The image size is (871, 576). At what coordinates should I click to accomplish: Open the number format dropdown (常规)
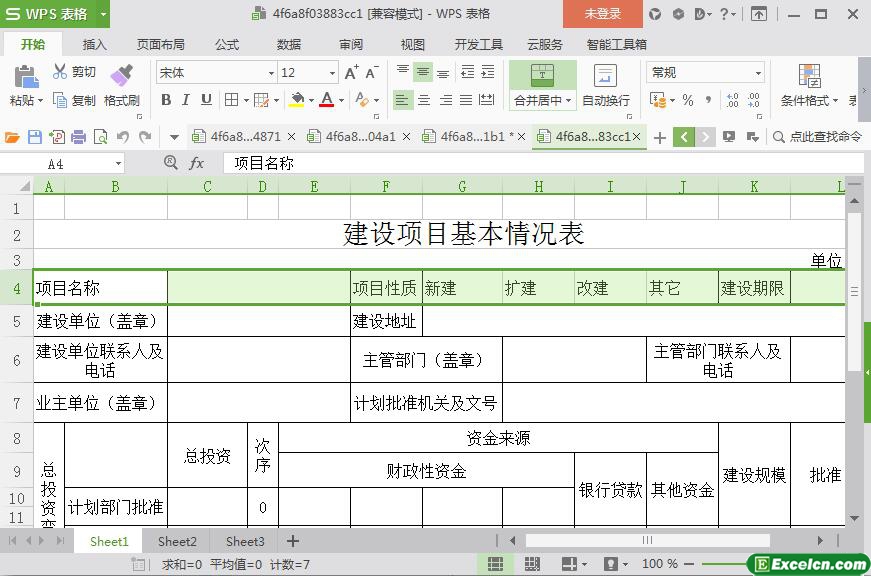point(758,73)
